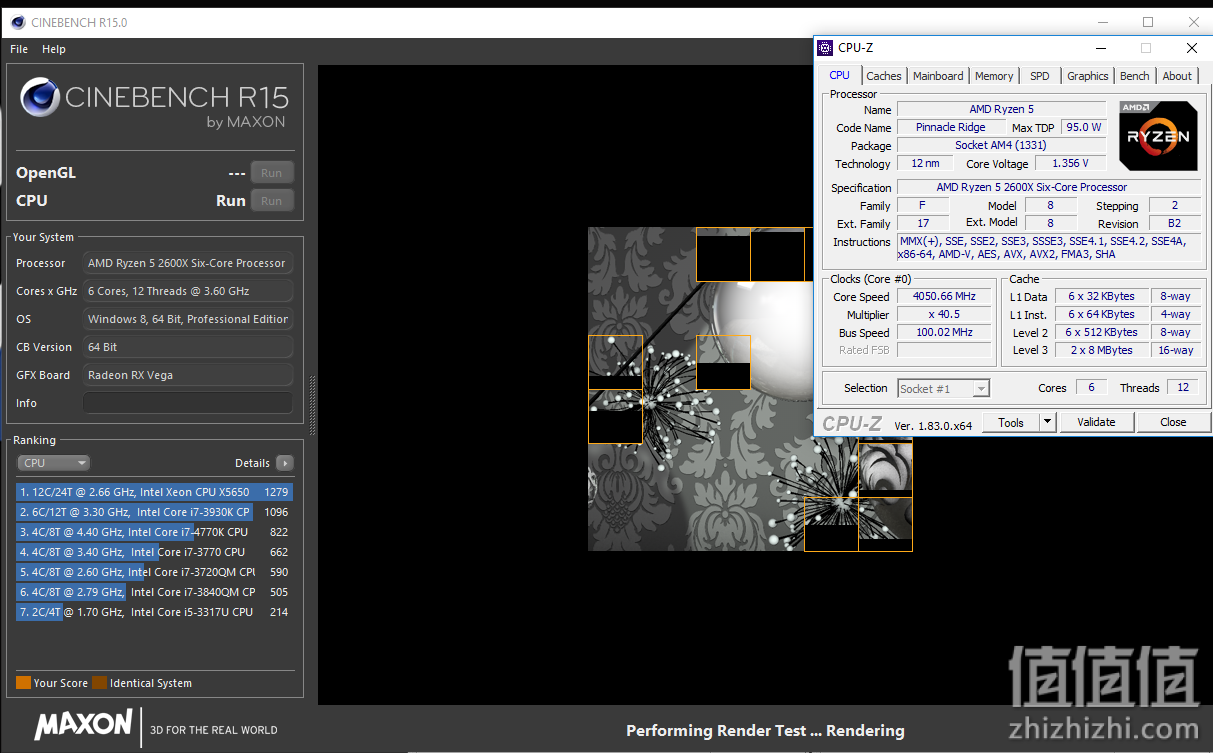1213x753 pixels.
Task: Select the Intel Core i7-3930K ranking row
Action: (x=154, y=512)
